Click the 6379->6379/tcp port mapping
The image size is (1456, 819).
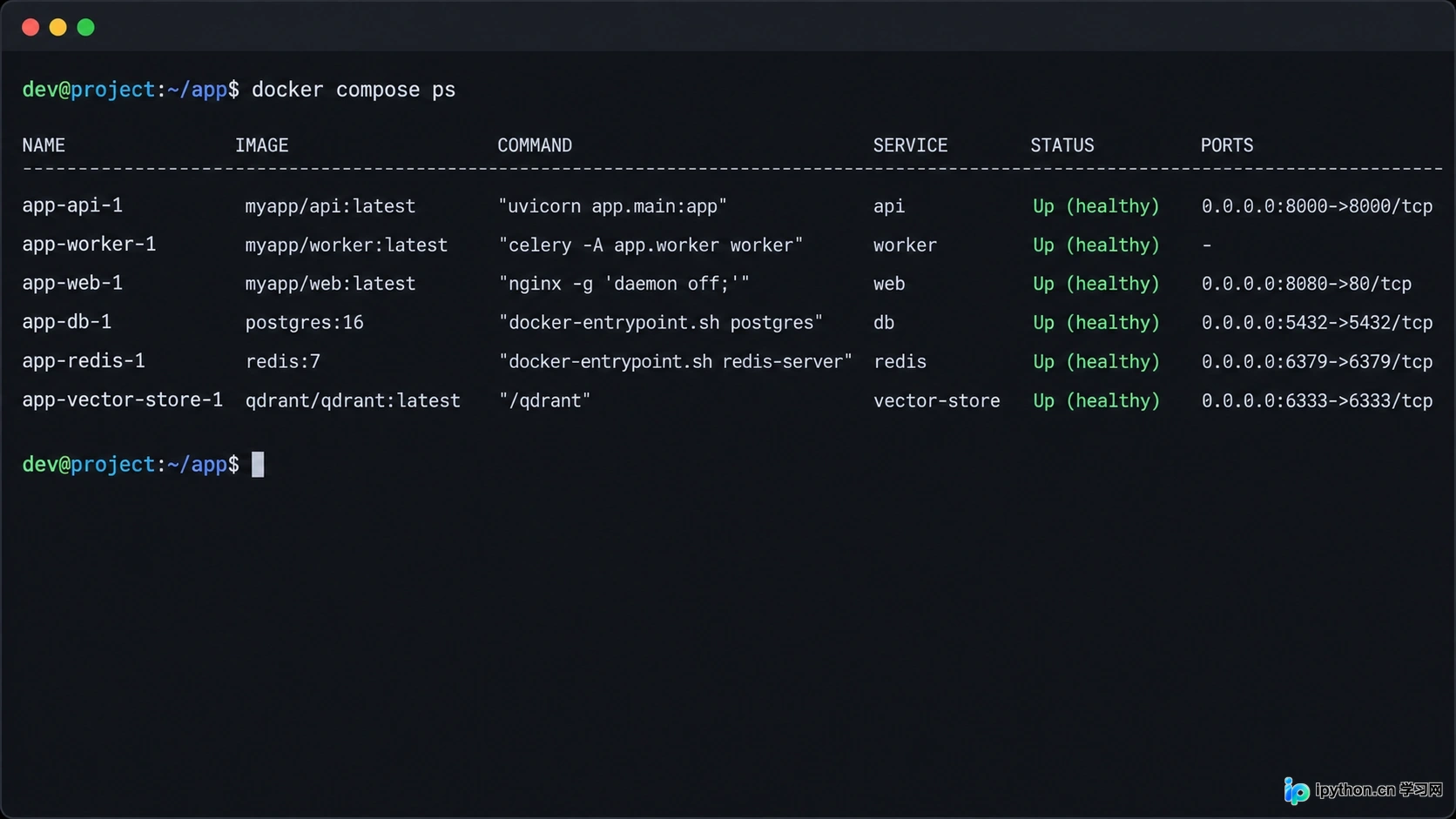click(1318, 361)
